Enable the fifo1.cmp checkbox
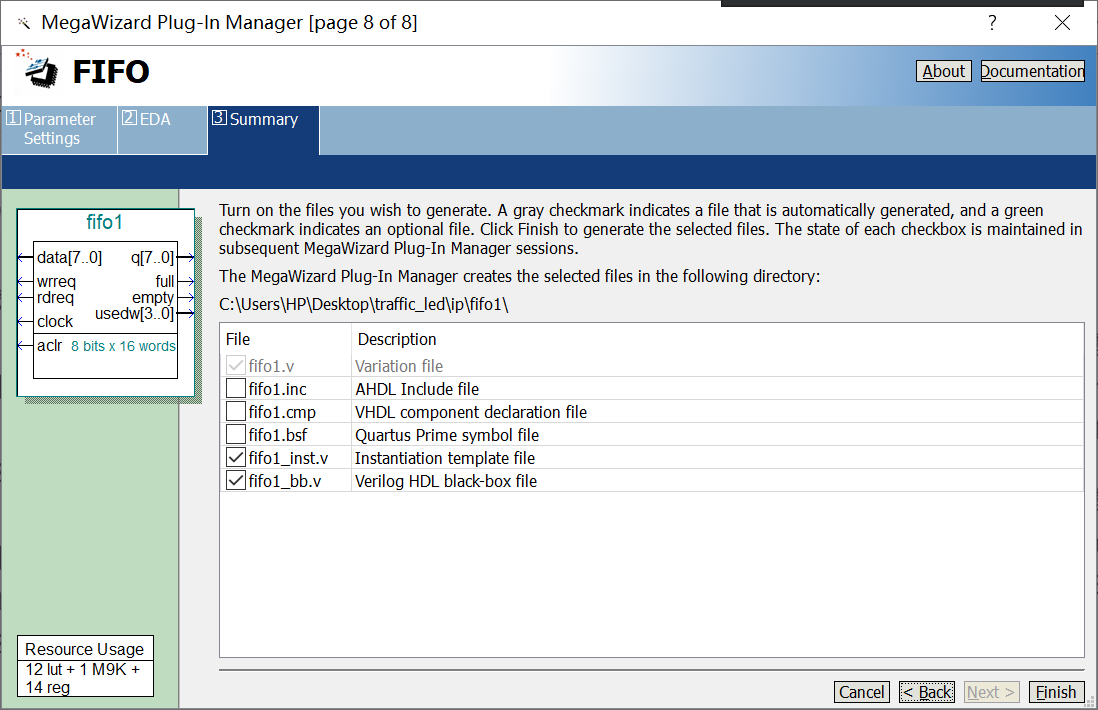The height and width of the screenshot is (710, 1098). [236, 412]
